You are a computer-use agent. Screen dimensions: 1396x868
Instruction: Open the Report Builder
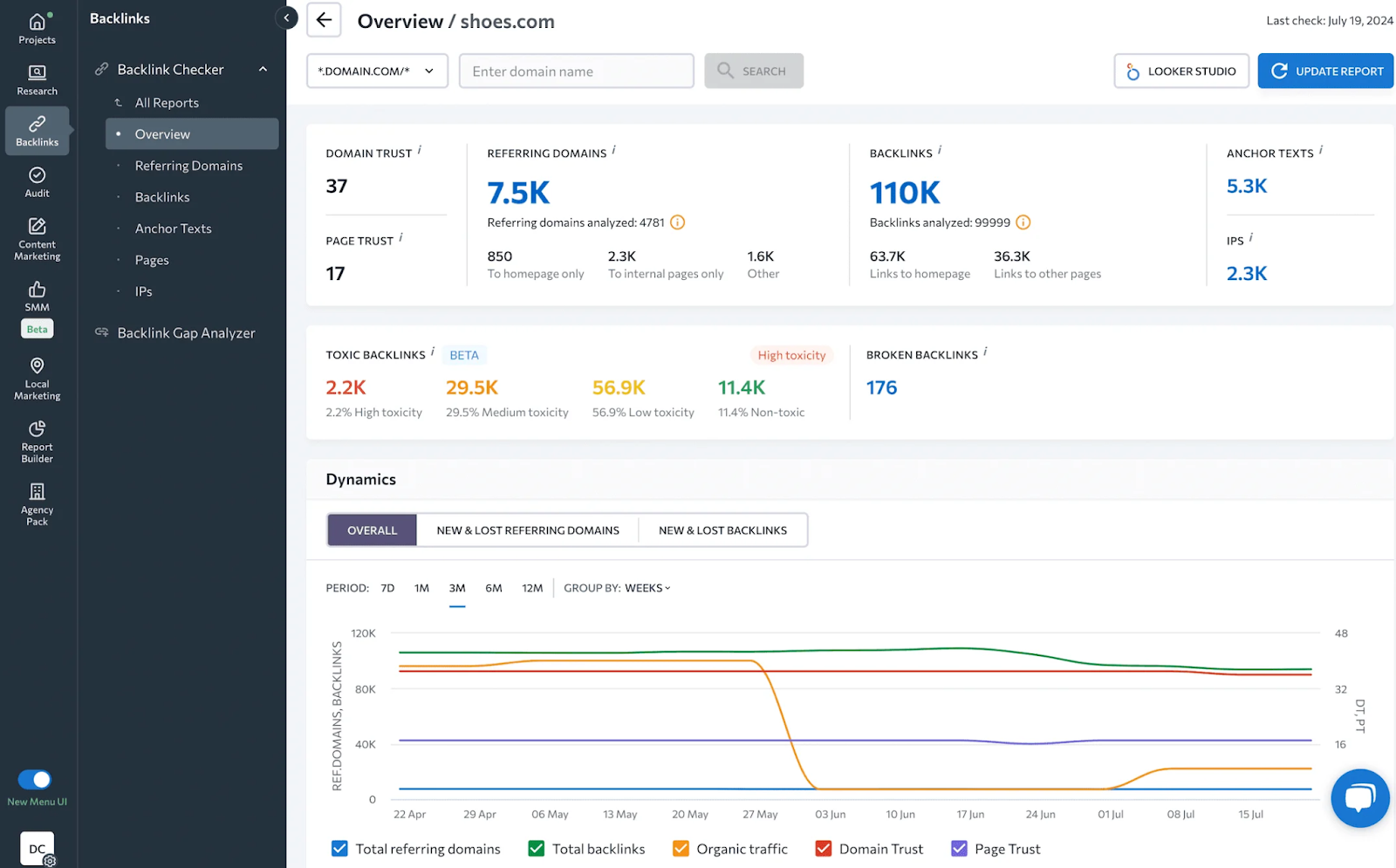coord(36,440)
